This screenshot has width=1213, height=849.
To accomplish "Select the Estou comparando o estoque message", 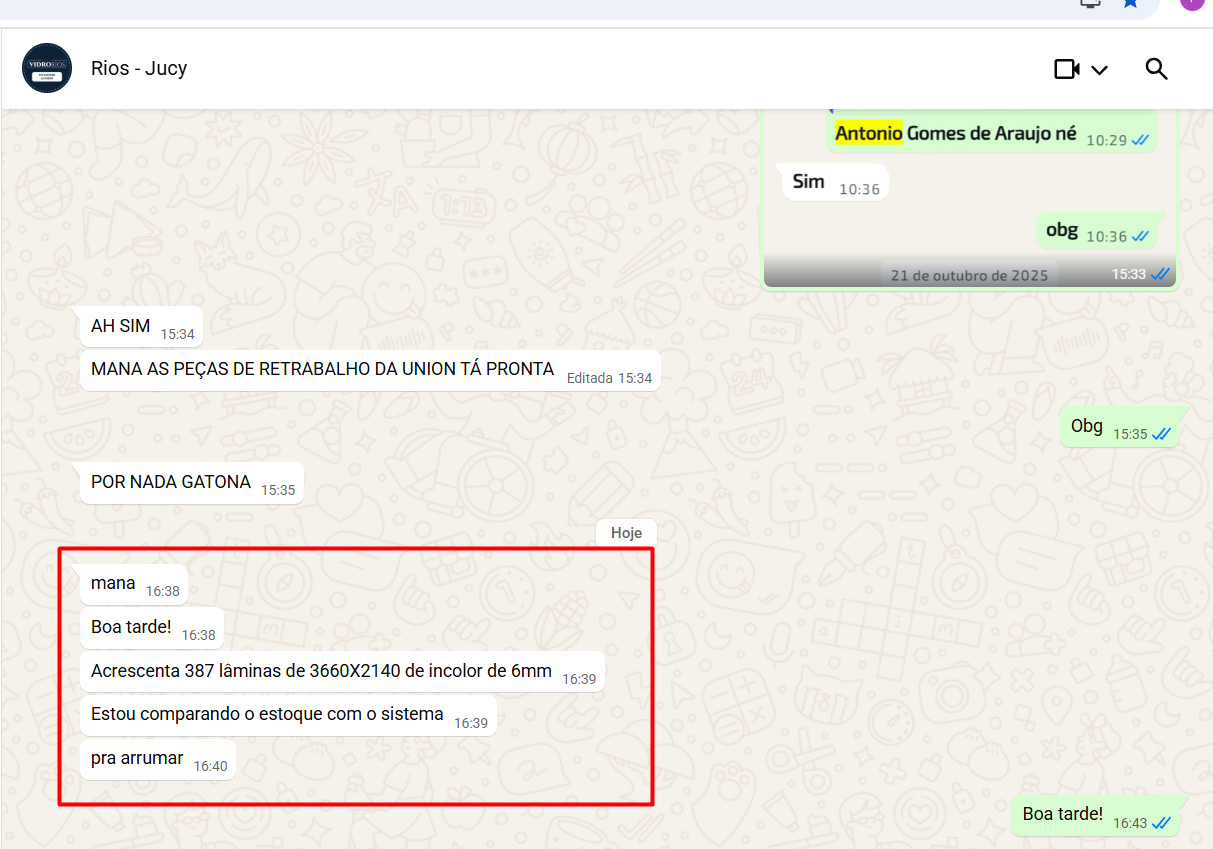I will click(x=267, y=714).
